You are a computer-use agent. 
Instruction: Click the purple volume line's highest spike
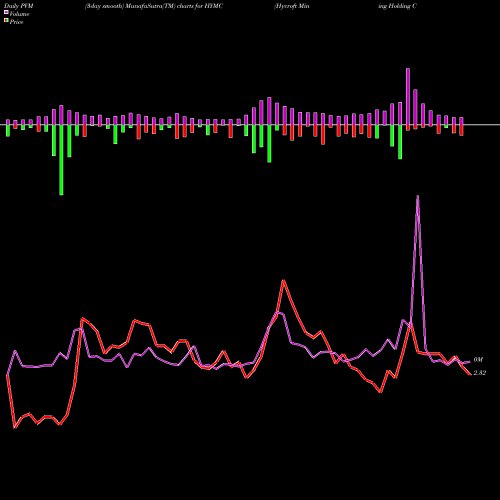pos(418,197)
